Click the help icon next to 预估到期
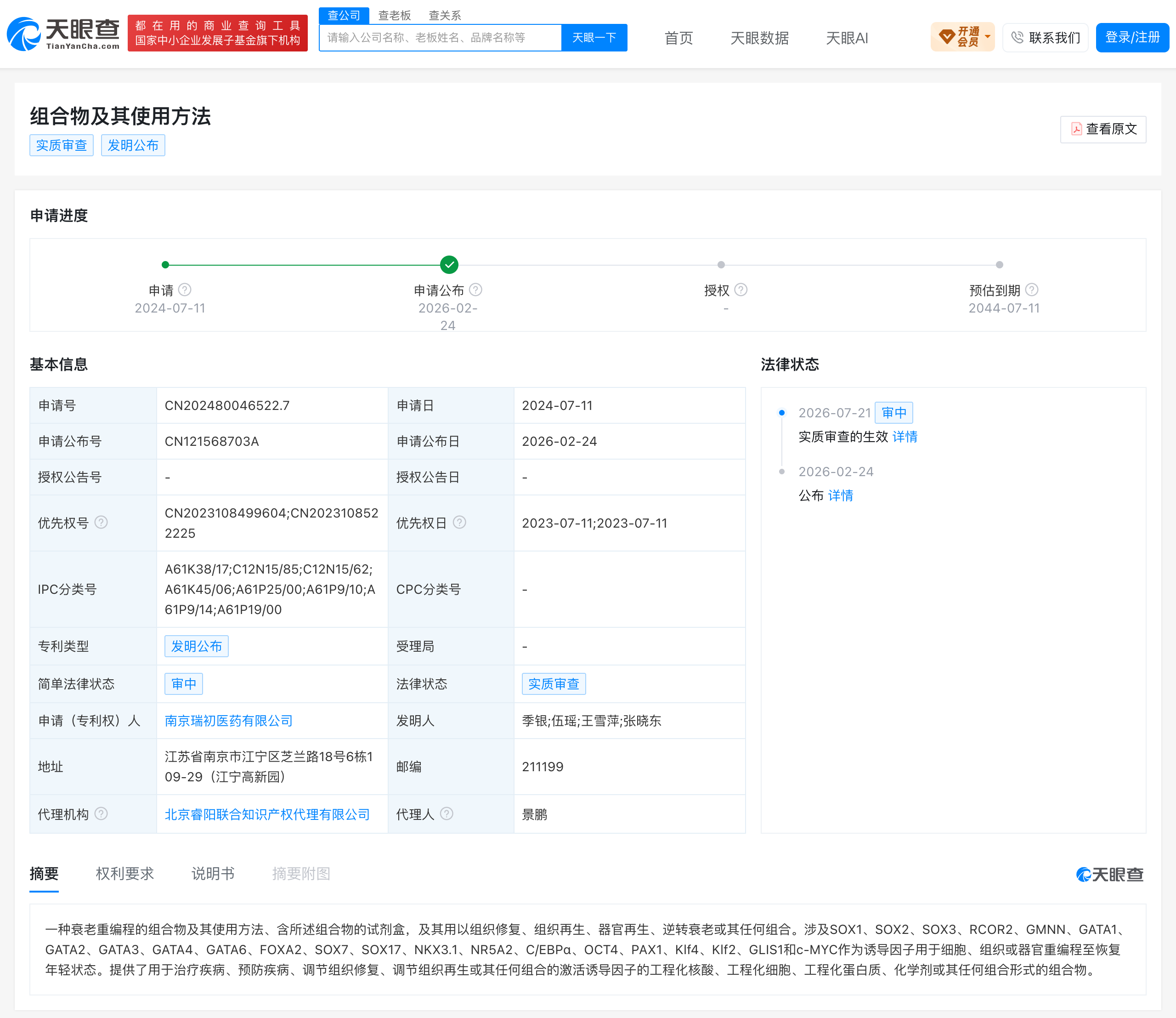Viewport: 1176px width, 1018px height. [x=1032, y=290]
